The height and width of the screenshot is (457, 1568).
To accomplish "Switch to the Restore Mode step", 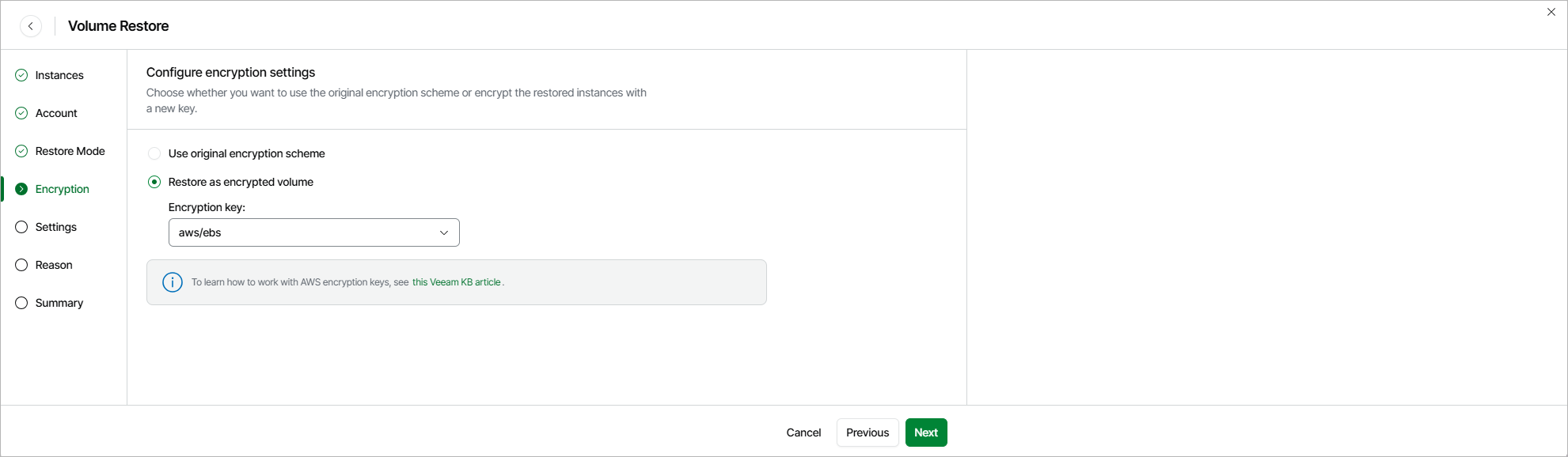I will click(x=70, y=151).
